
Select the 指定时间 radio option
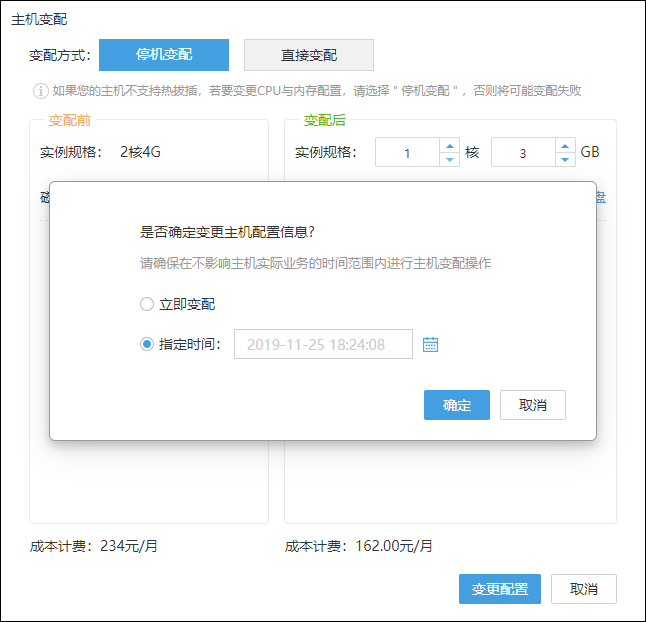pyautogui.click(x=147, y=344)
